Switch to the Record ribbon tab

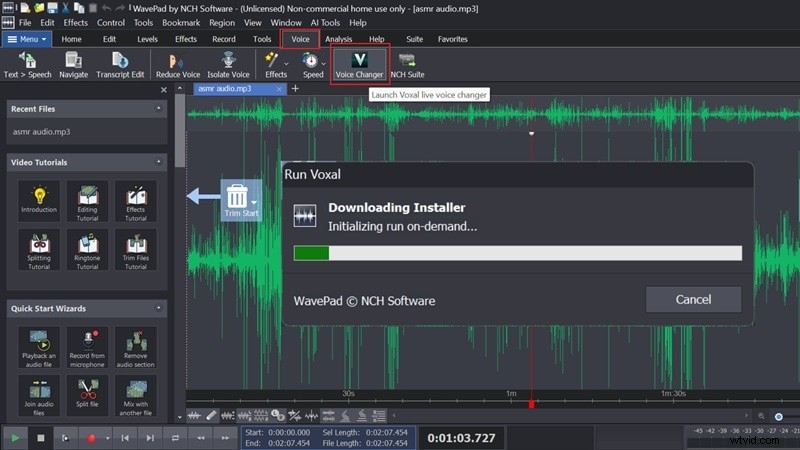pos(223,39)
